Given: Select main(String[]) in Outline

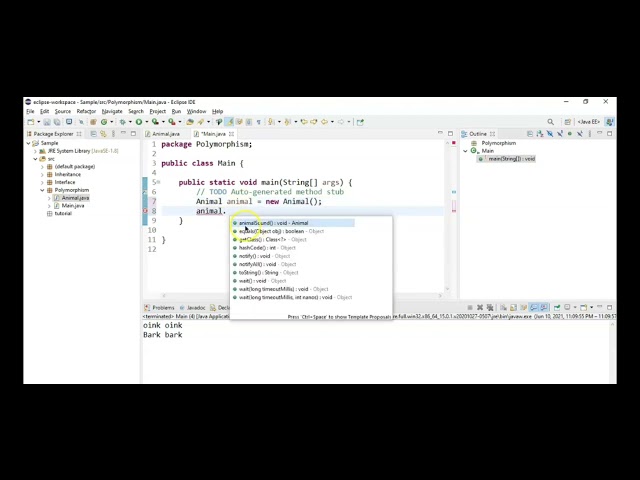Looking at the screenshot, I should (507, 159).
